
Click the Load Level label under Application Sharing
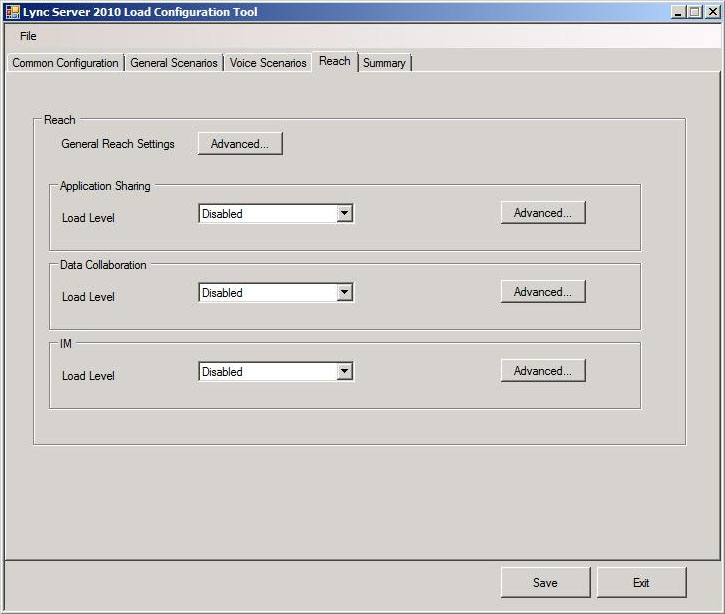pyautogui.click(x=88, y=218)
